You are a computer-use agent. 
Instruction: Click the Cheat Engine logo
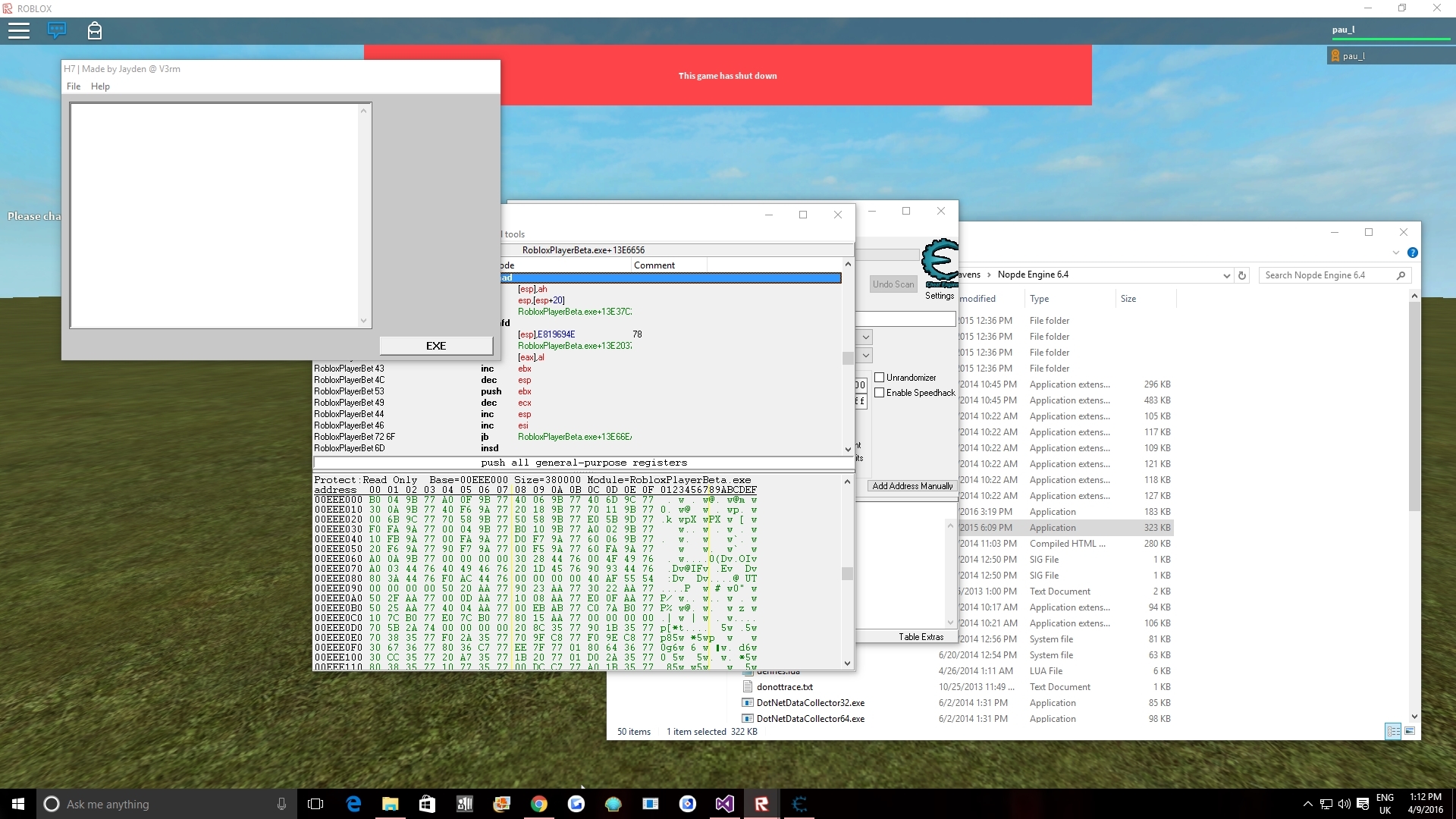tap(940, 263)
